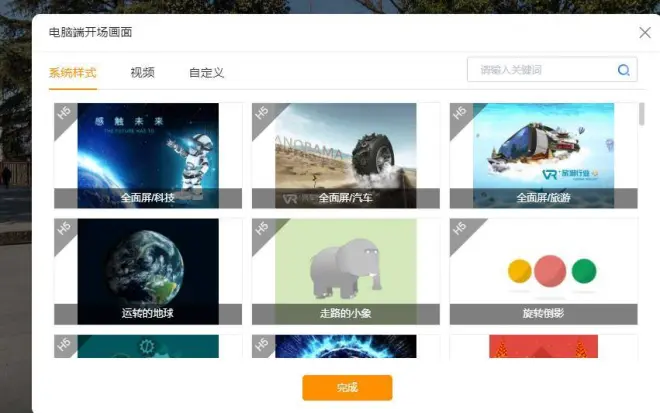Choose the red festive template thumbnail
This screenshot has width=660, height=413.
click(x=543, y=346)
